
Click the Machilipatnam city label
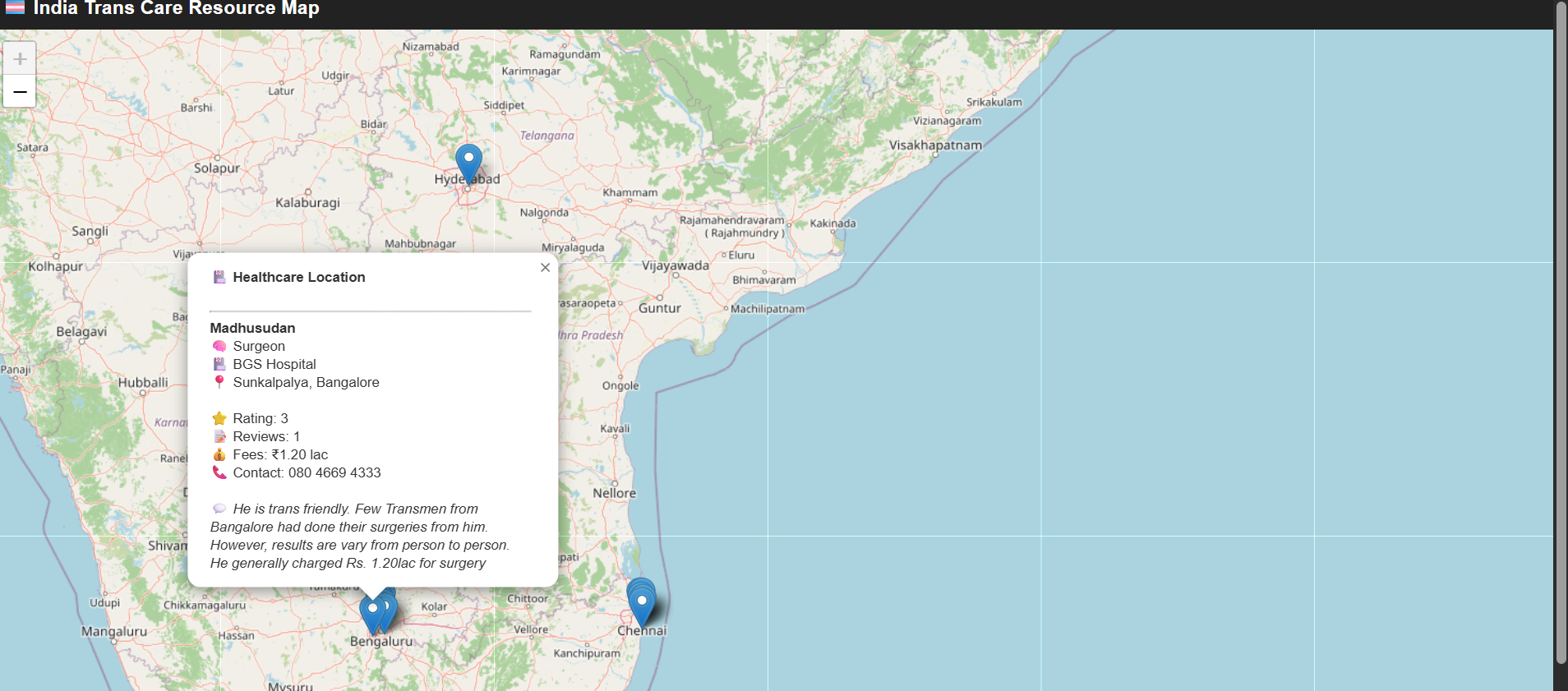768,309
